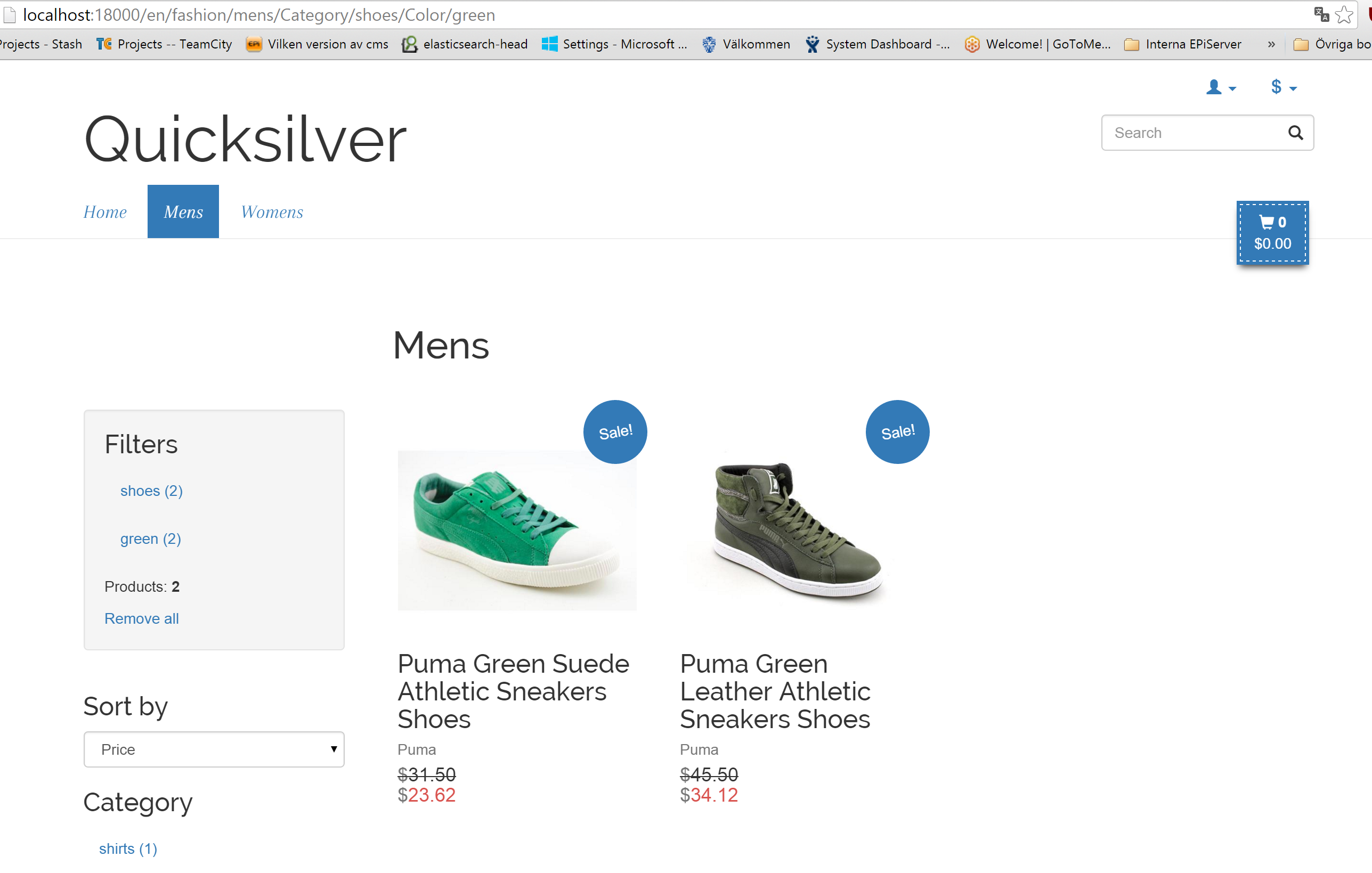1372x873 pixels.
Task: Click the search magnifying glass icon
Action: click(1296, 132)
